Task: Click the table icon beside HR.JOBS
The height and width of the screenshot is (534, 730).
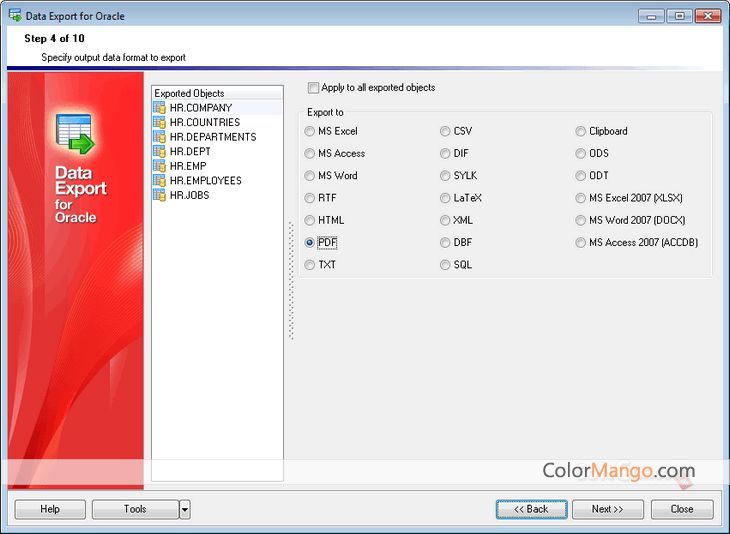Action: click(x=159, y=195)
